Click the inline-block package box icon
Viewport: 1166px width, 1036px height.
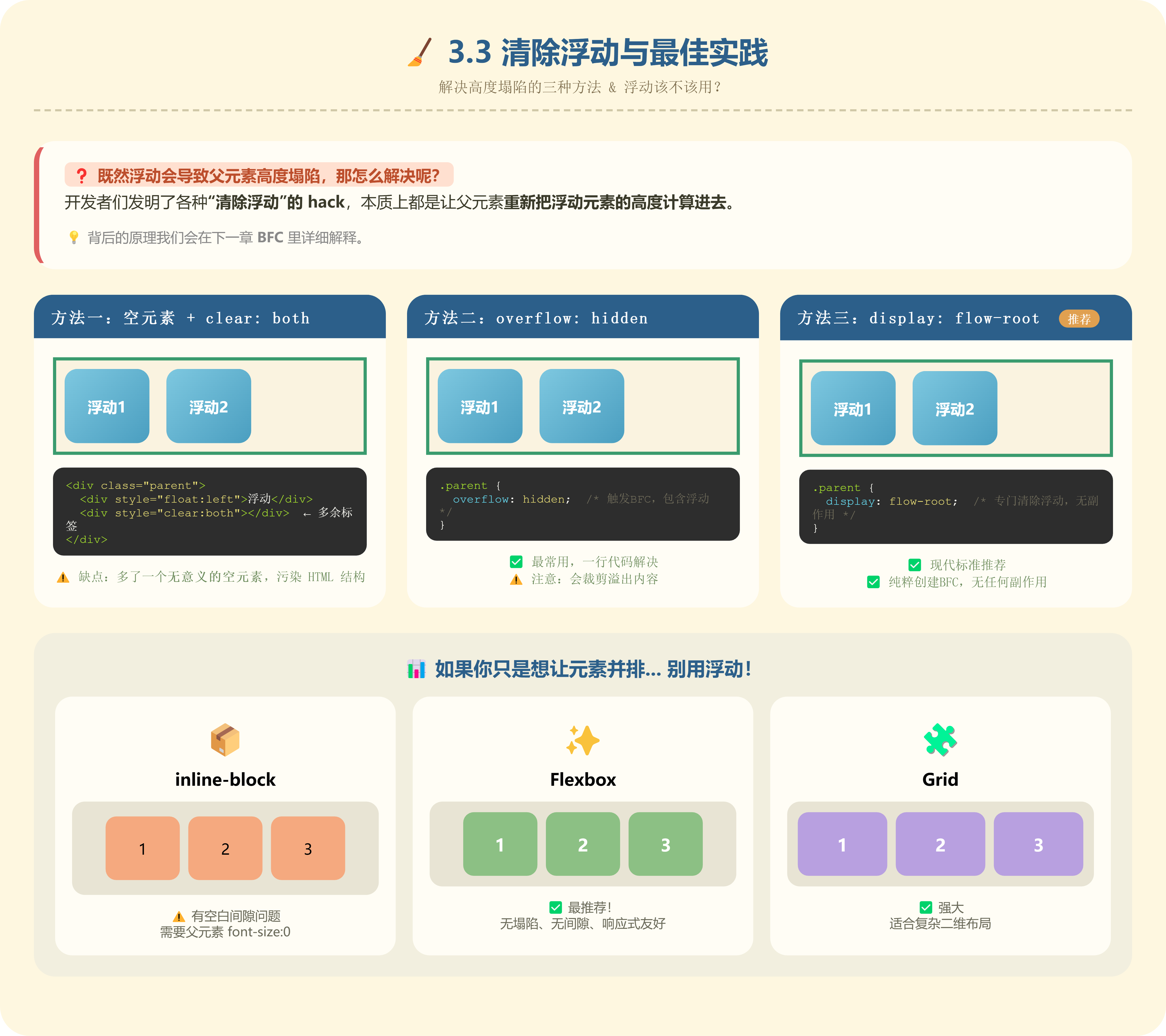pos(225,740)
